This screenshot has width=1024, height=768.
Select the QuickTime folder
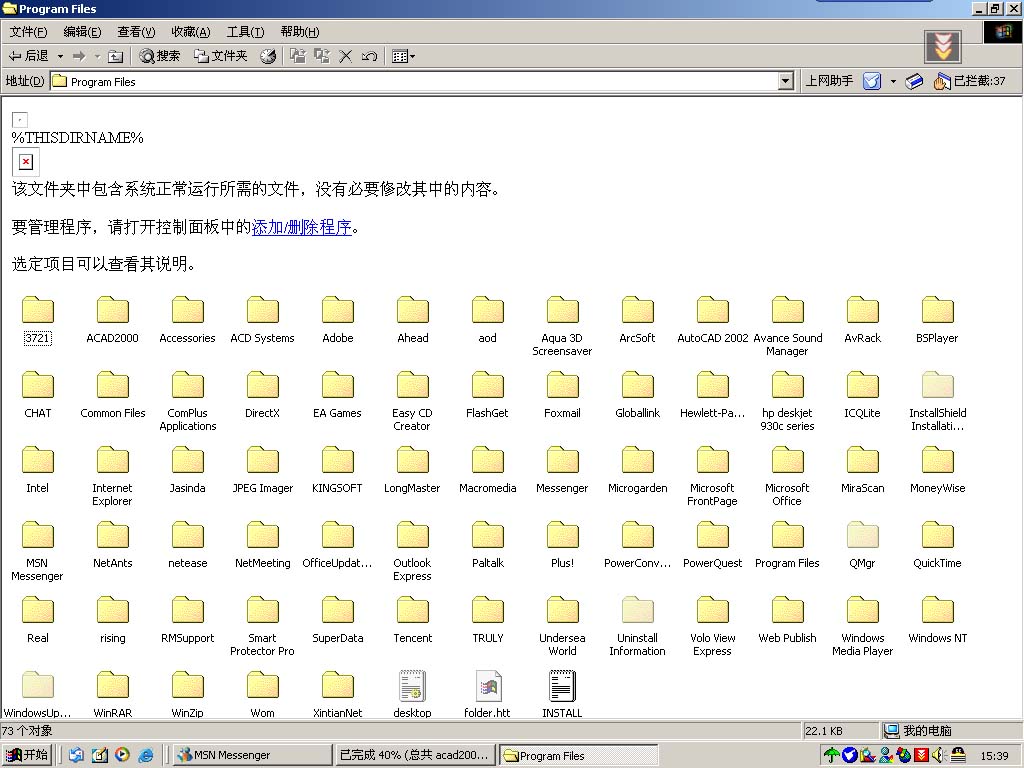(937, 545)
